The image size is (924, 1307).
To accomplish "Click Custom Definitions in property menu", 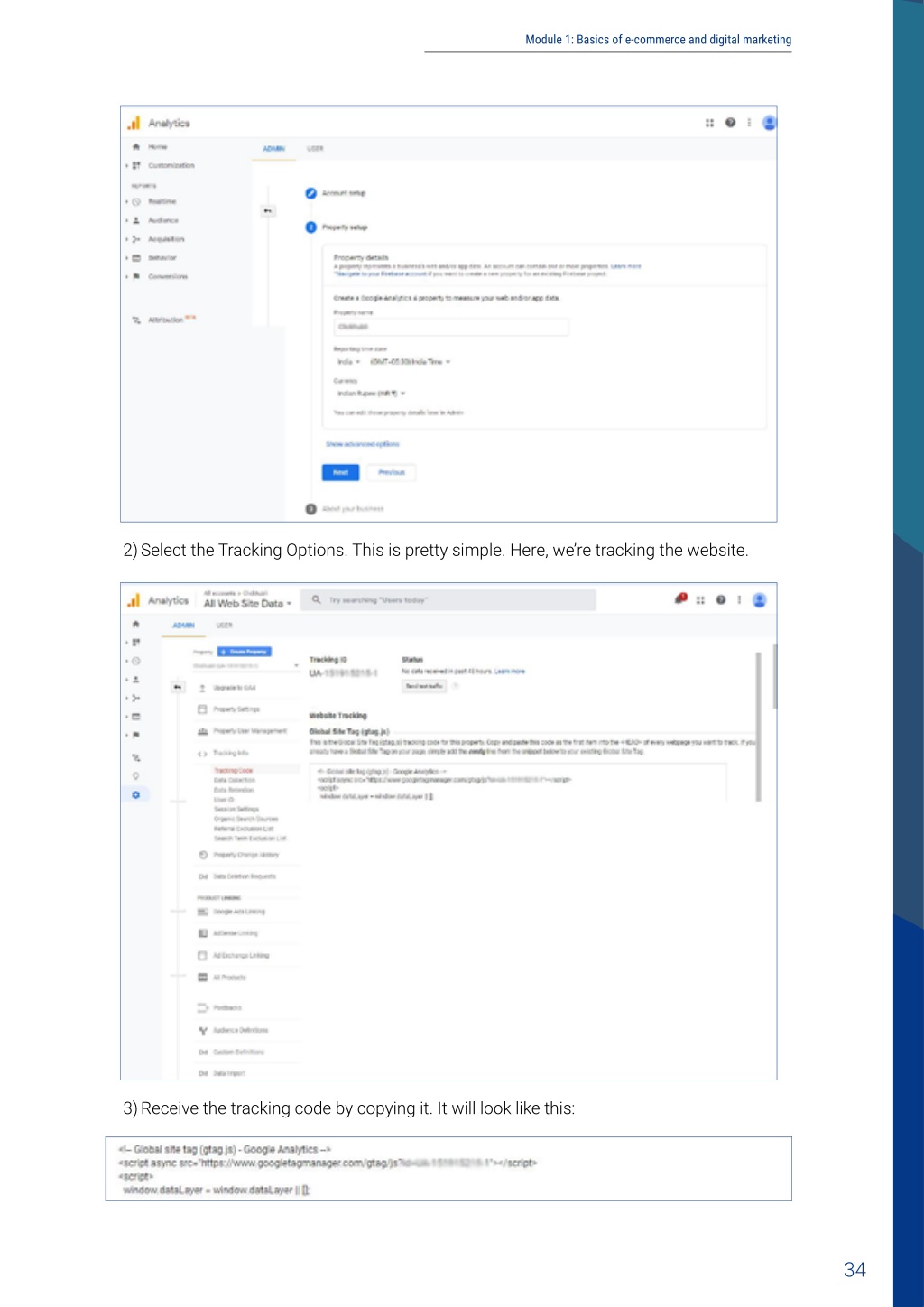I will (231, 1052).
